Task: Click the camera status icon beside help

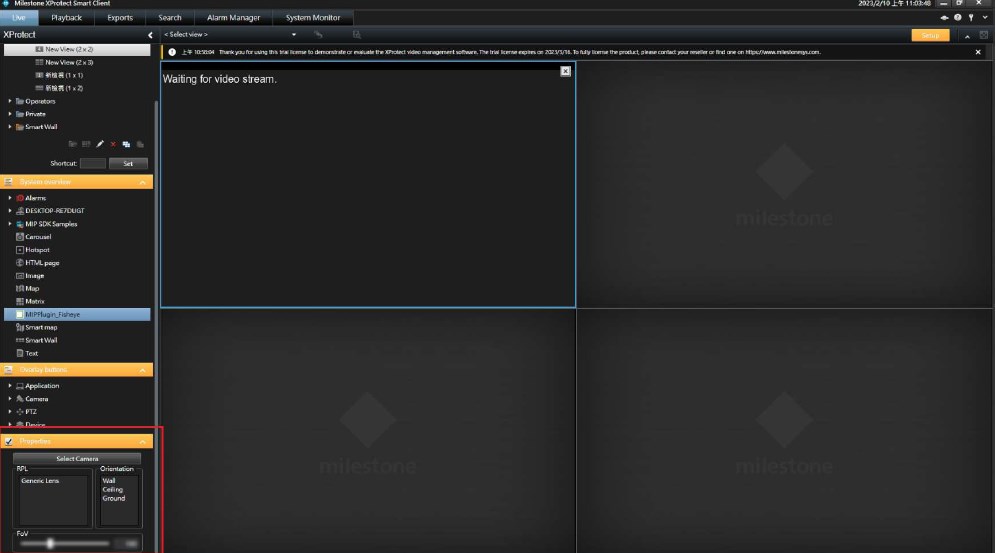Action: (x=944, y=18)
